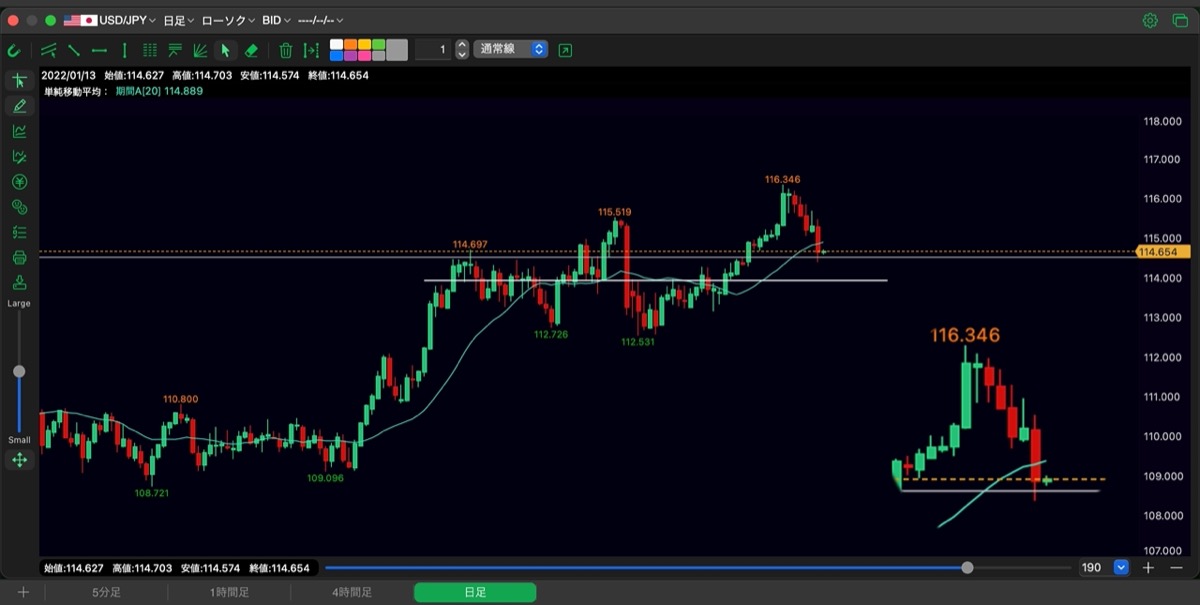1200x605 pixels.
Task: Choose the vertical line drawing tool
Action: (124, 50)
